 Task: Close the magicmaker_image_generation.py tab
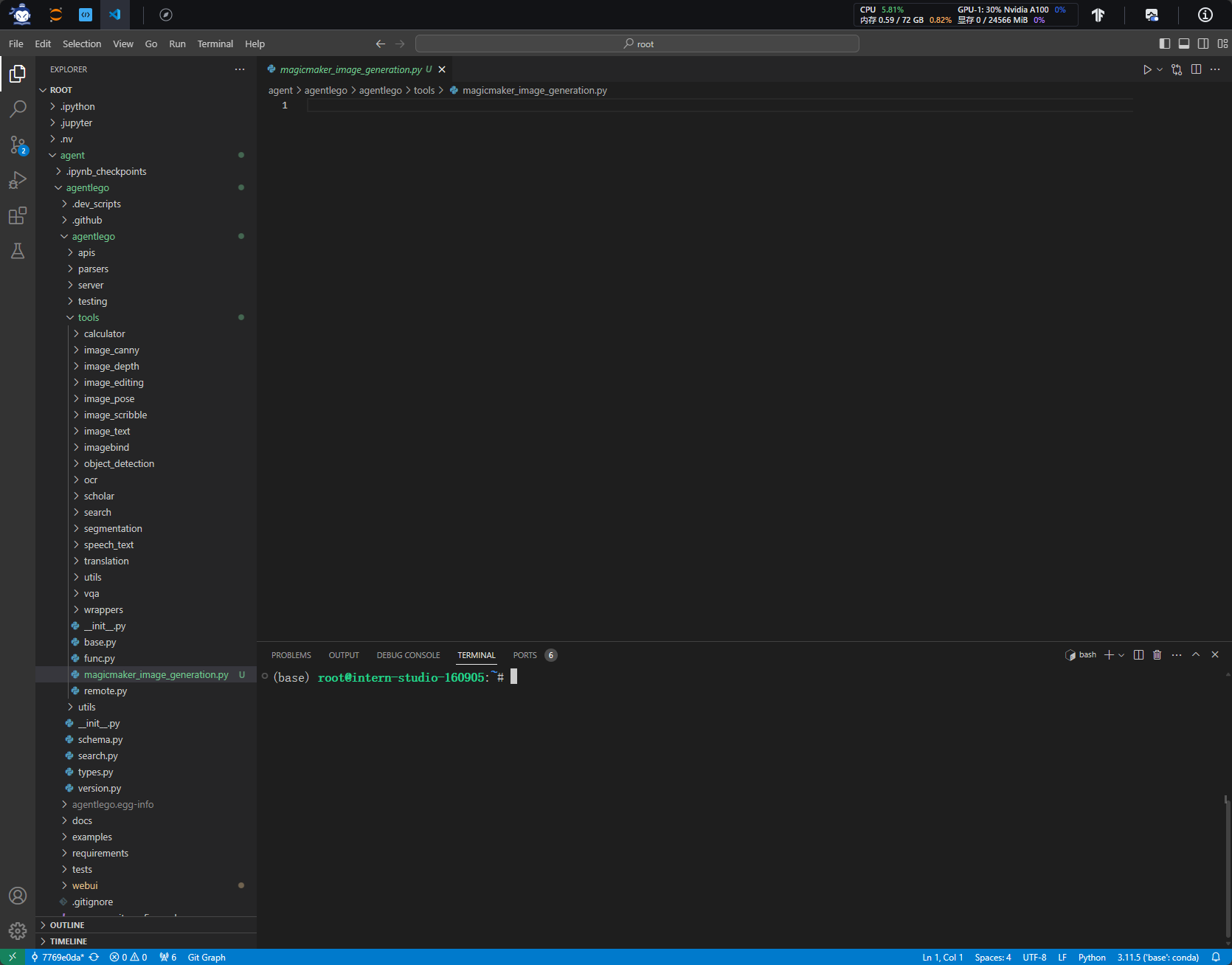pyautogui.click(x=442, y=69)
